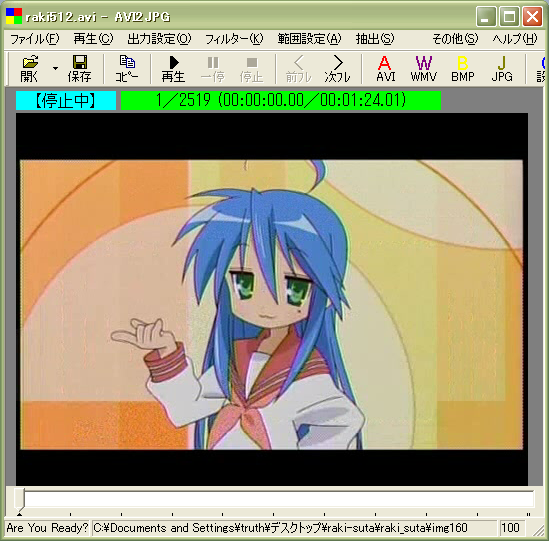Open the ファイル(F) menu
Image resolution: width=549 pixels, height=541 pixels.
point(35,39)
